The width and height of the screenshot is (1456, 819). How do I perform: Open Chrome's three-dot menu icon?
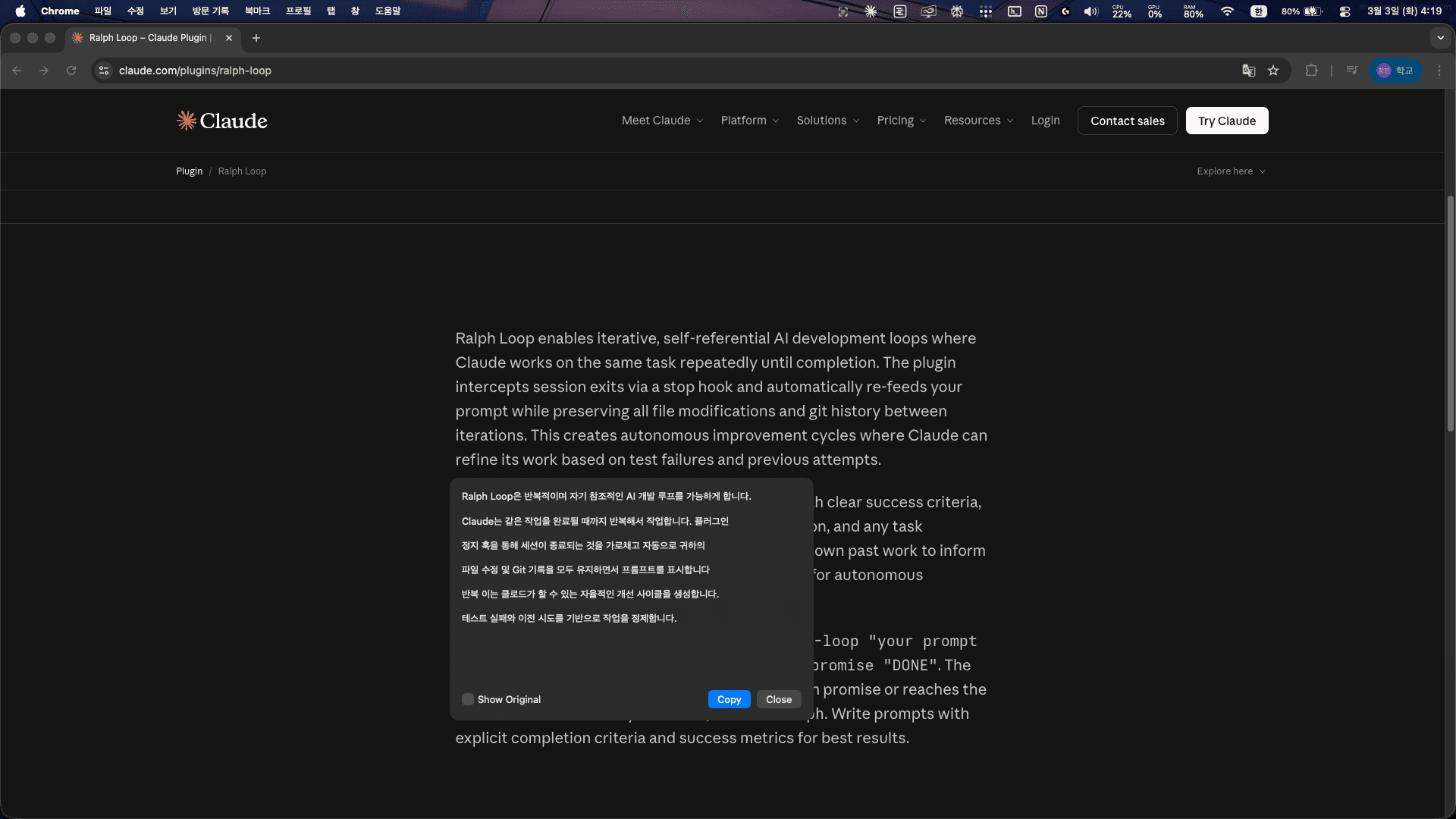[1440, 70]
